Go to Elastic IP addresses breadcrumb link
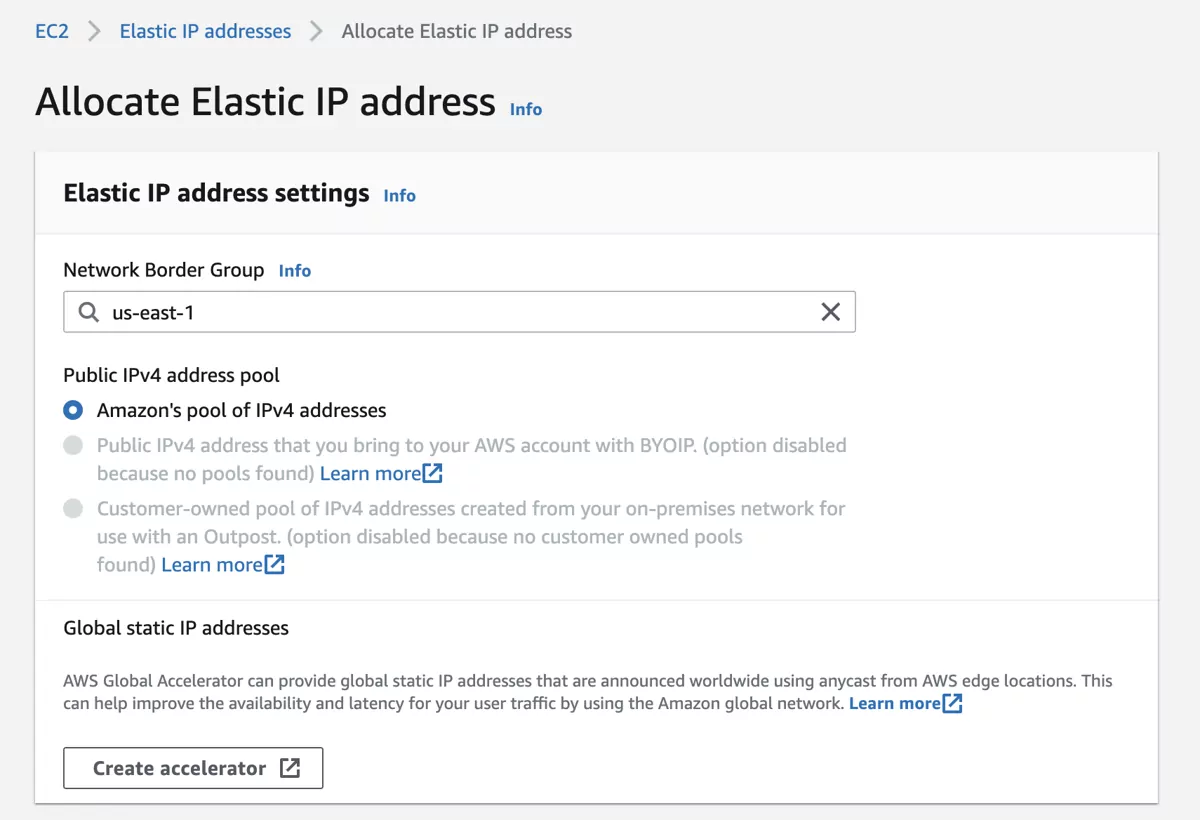1200x820 pixels. point(204,31)
